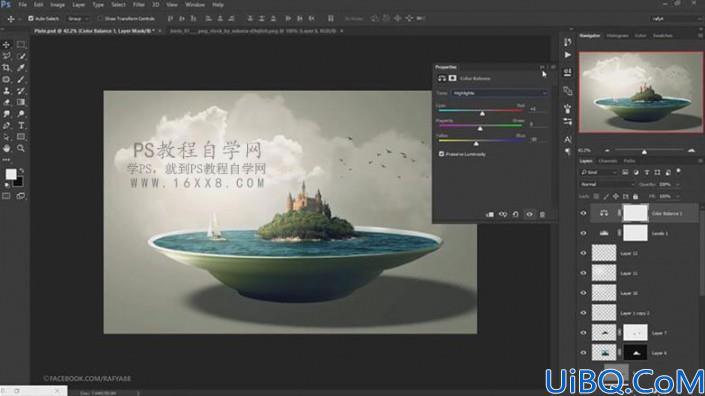Viewport: 705px width, 396px height.
Task: Open the File menu
Action: coord(22,4)
